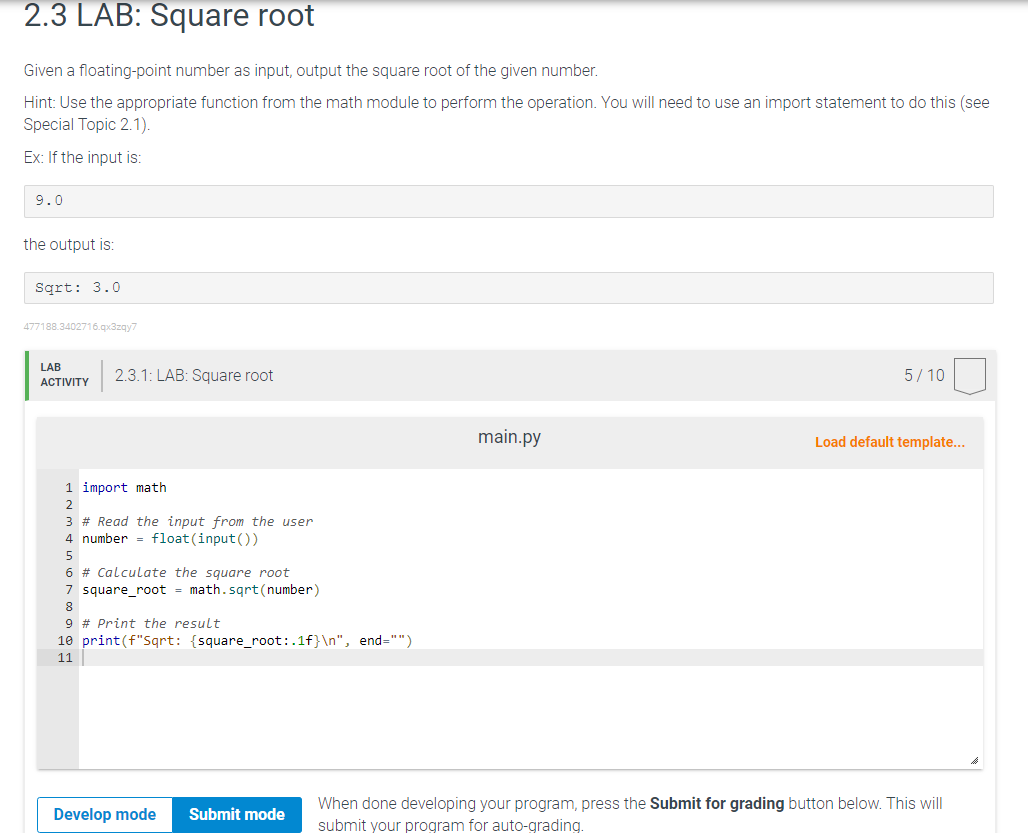Click the 'the output is:' text

69,244
